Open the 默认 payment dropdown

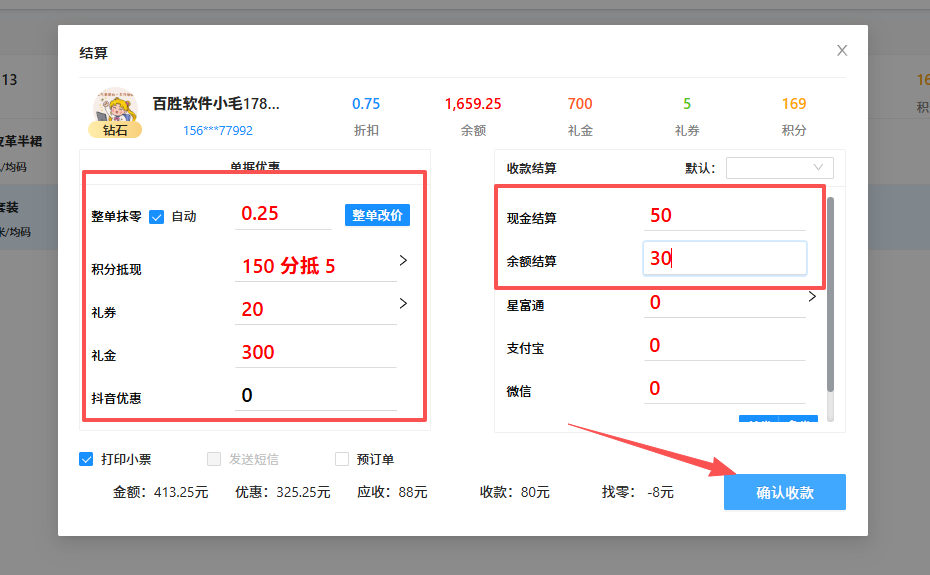[779, 168]
